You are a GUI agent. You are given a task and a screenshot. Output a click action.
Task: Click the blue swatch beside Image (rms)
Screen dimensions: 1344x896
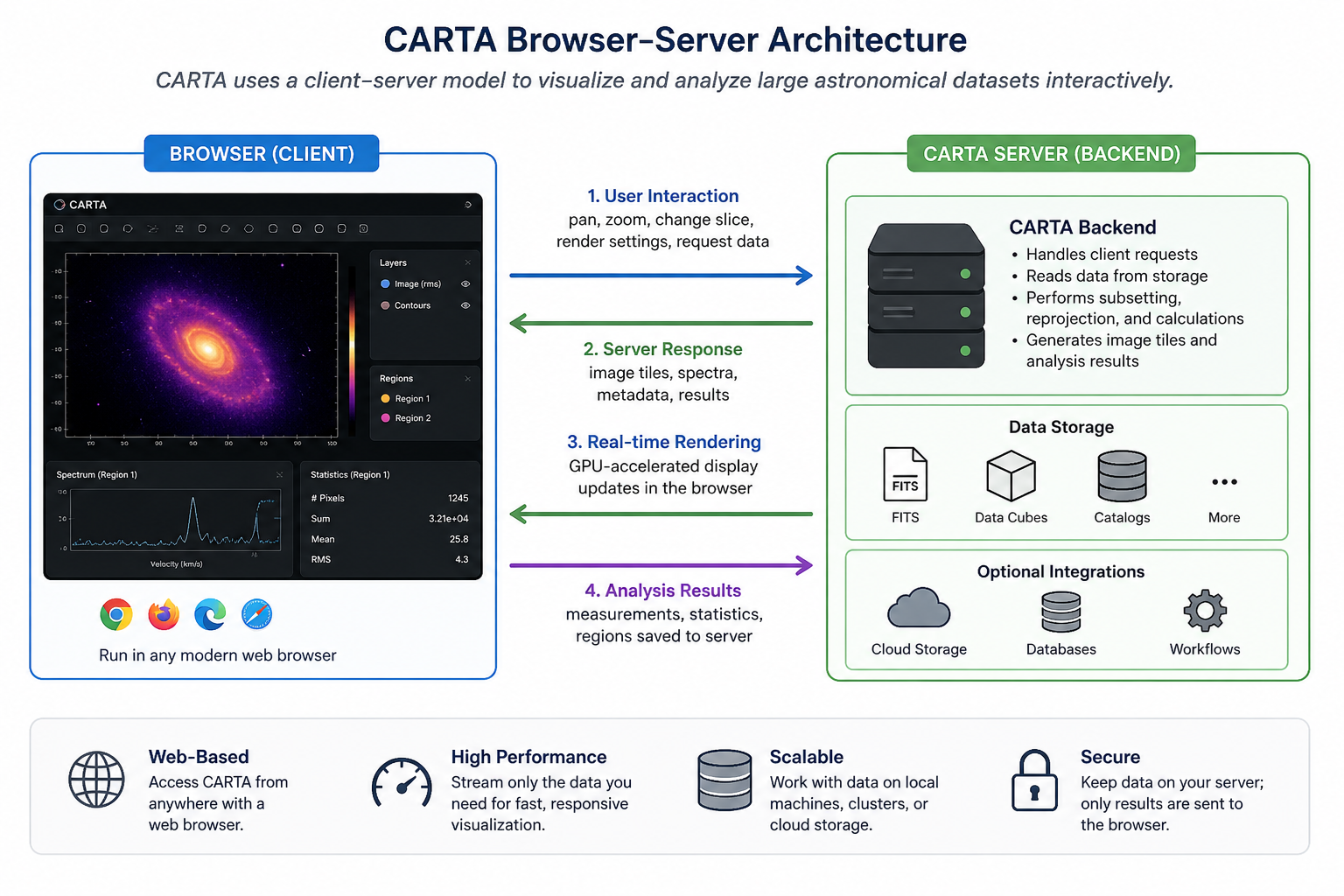[385, 284]
